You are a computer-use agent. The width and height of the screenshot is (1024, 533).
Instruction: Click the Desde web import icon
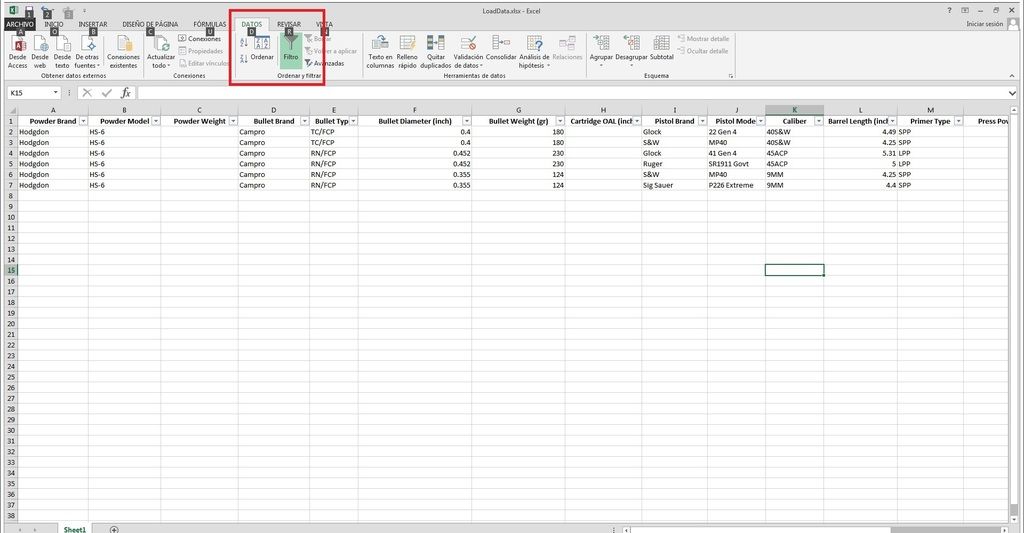click(x=40, y=52)
